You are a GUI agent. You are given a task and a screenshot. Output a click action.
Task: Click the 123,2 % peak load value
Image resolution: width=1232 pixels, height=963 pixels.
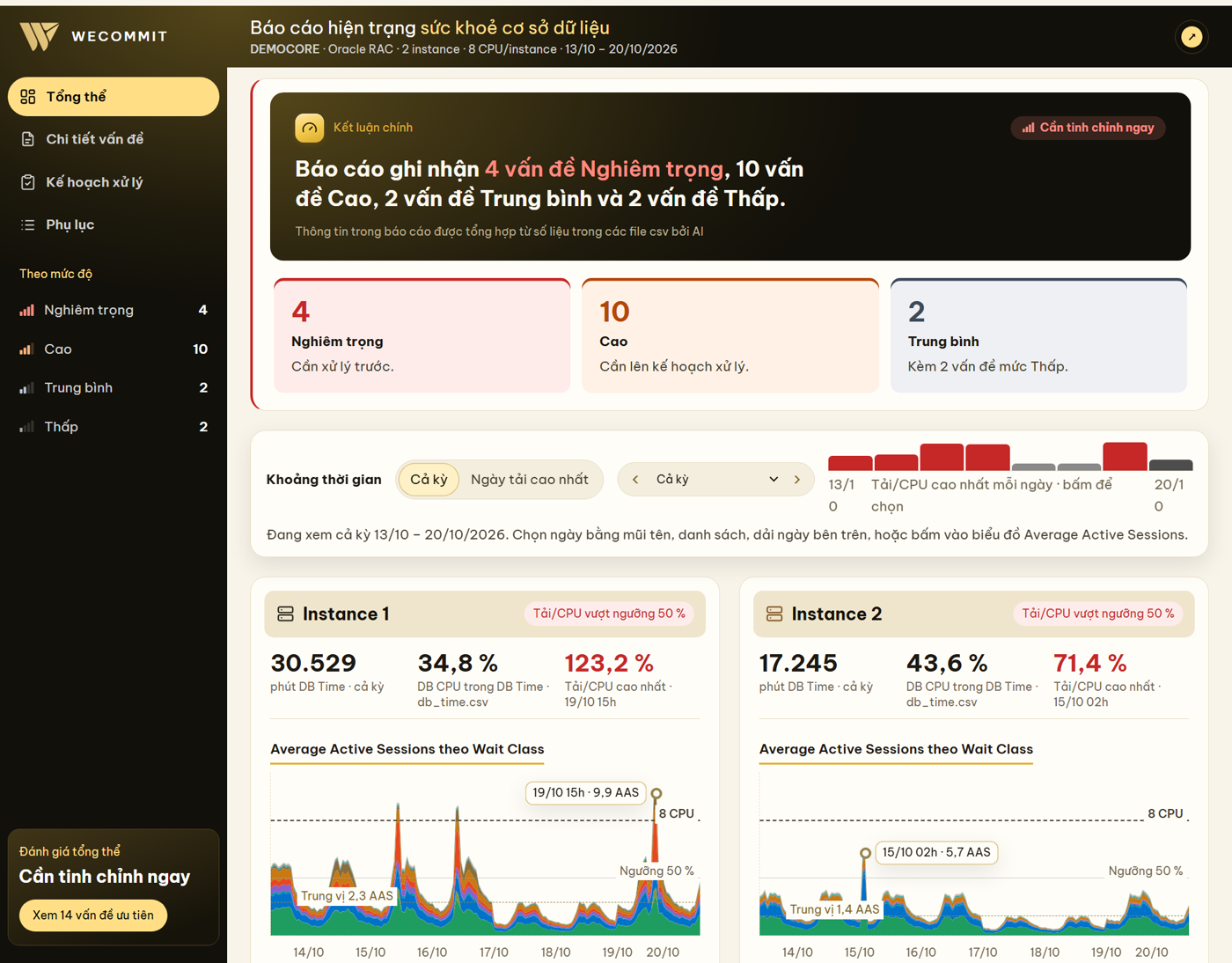609,663
